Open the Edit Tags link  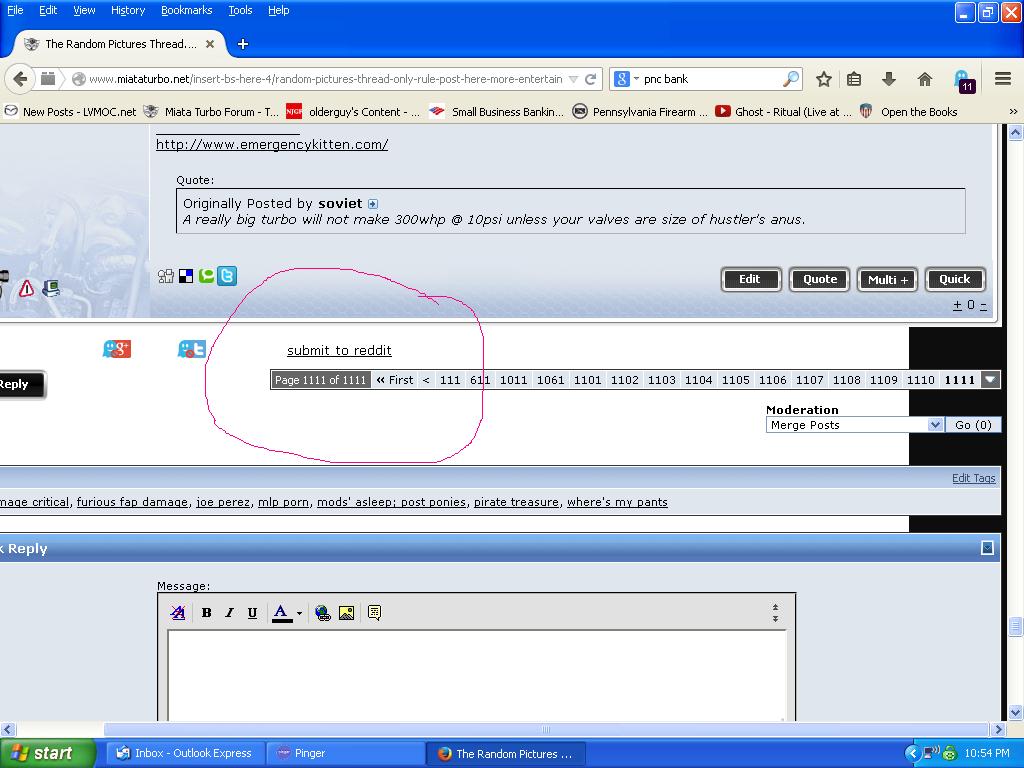point(973,478)
